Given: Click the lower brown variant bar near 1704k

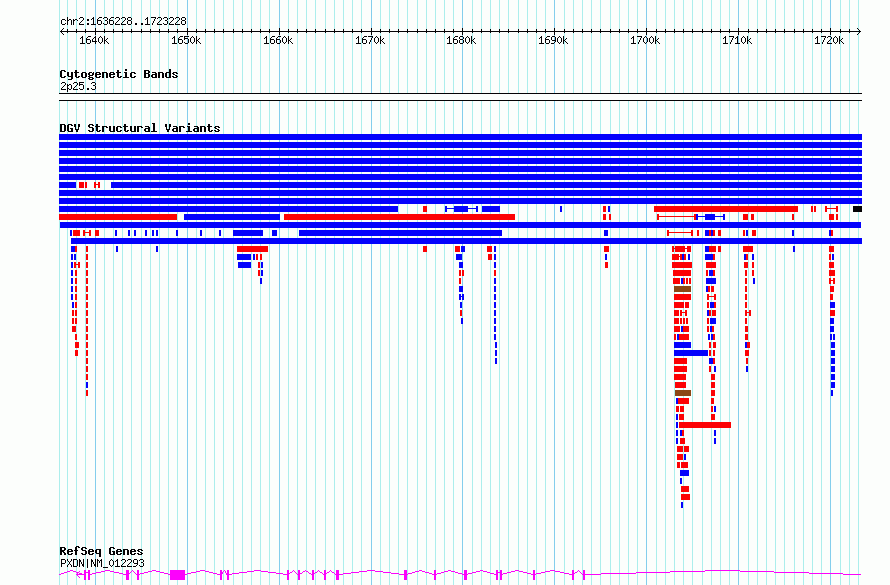Looking at the screenshot, I should [683, 393].
